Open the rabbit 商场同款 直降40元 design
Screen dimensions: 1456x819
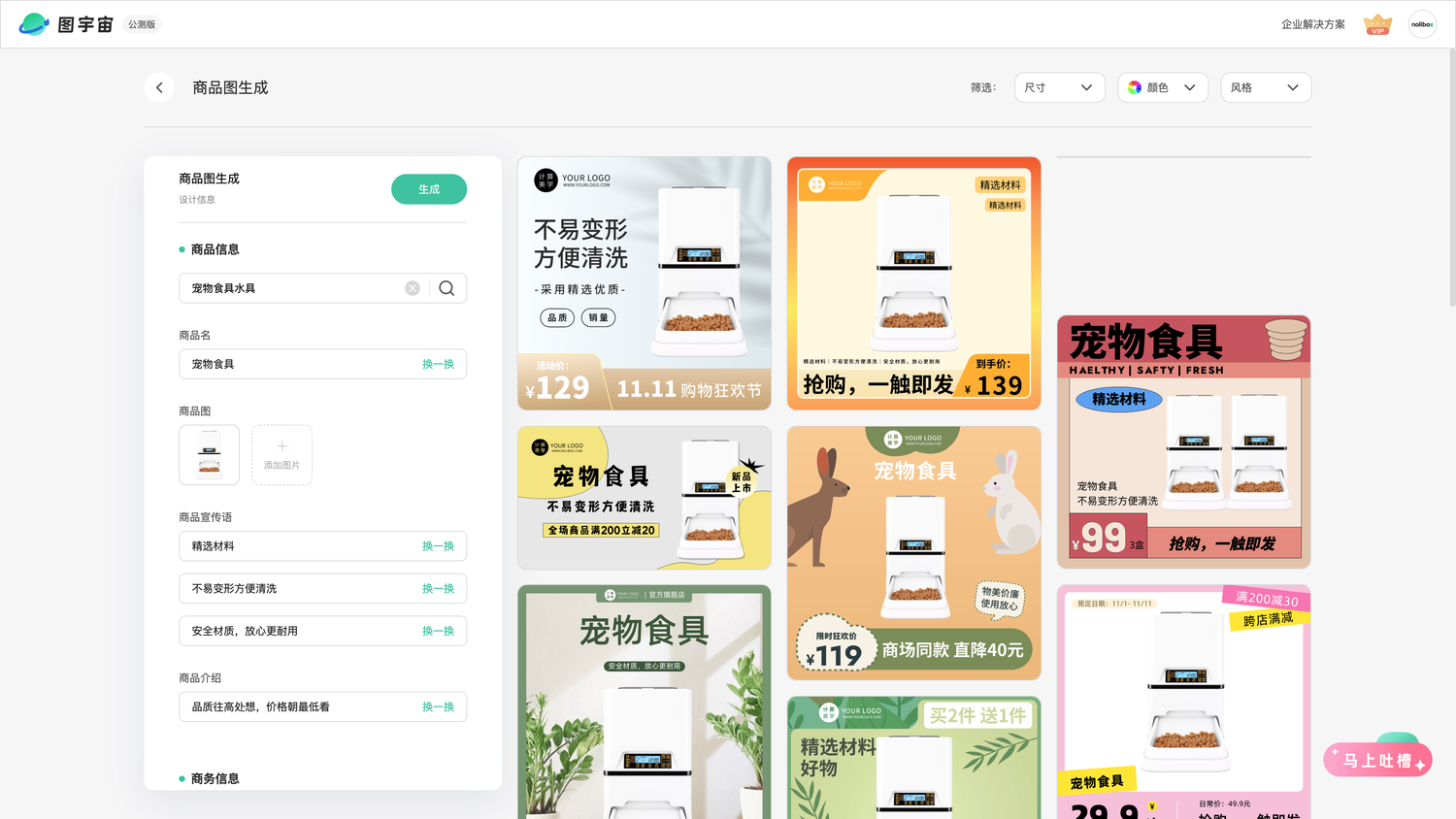(913, 553)
